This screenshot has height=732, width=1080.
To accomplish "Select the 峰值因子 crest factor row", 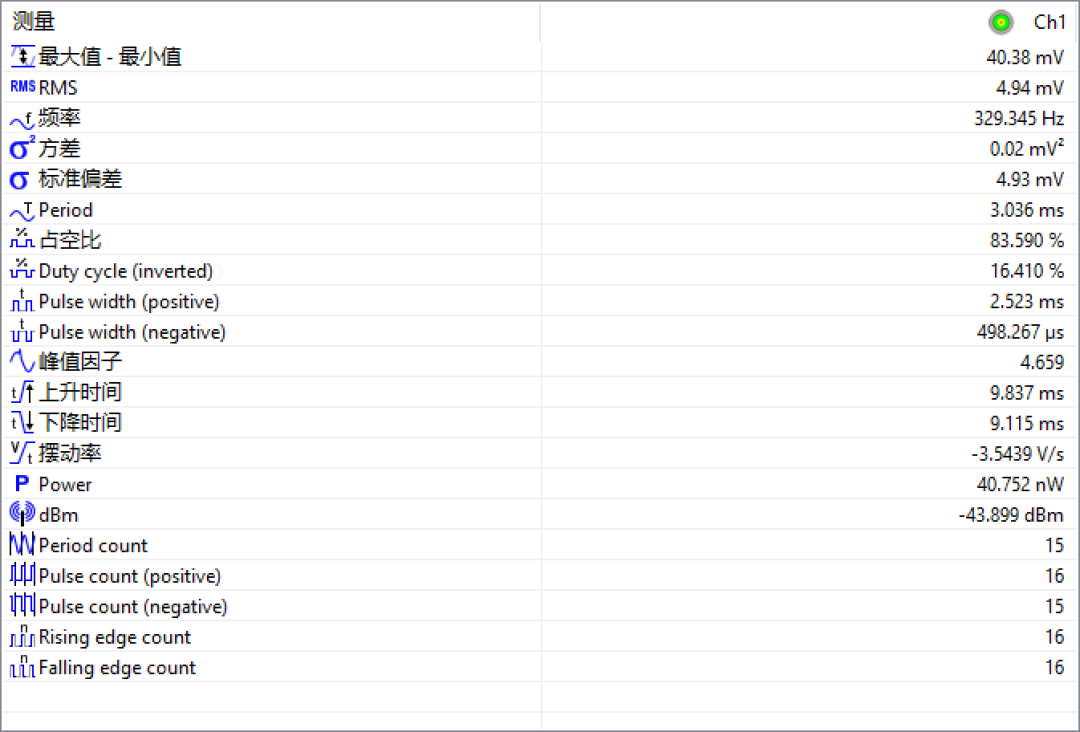I will (x=540, y=362).
